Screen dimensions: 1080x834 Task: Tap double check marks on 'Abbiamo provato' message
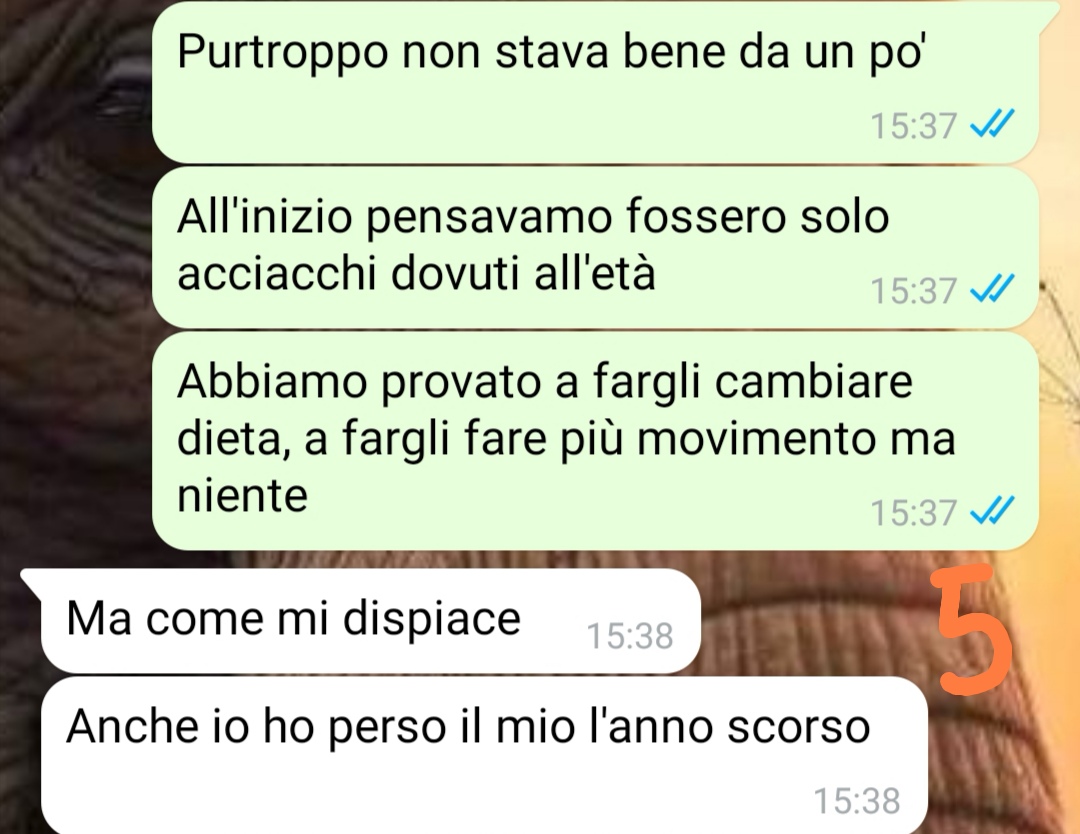coord(992,512)
